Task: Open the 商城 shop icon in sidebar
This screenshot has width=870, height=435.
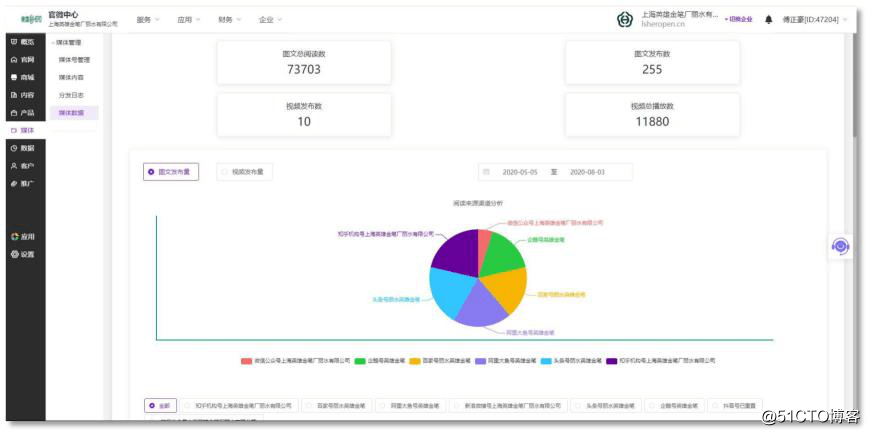Action: [x=14, y=77]
